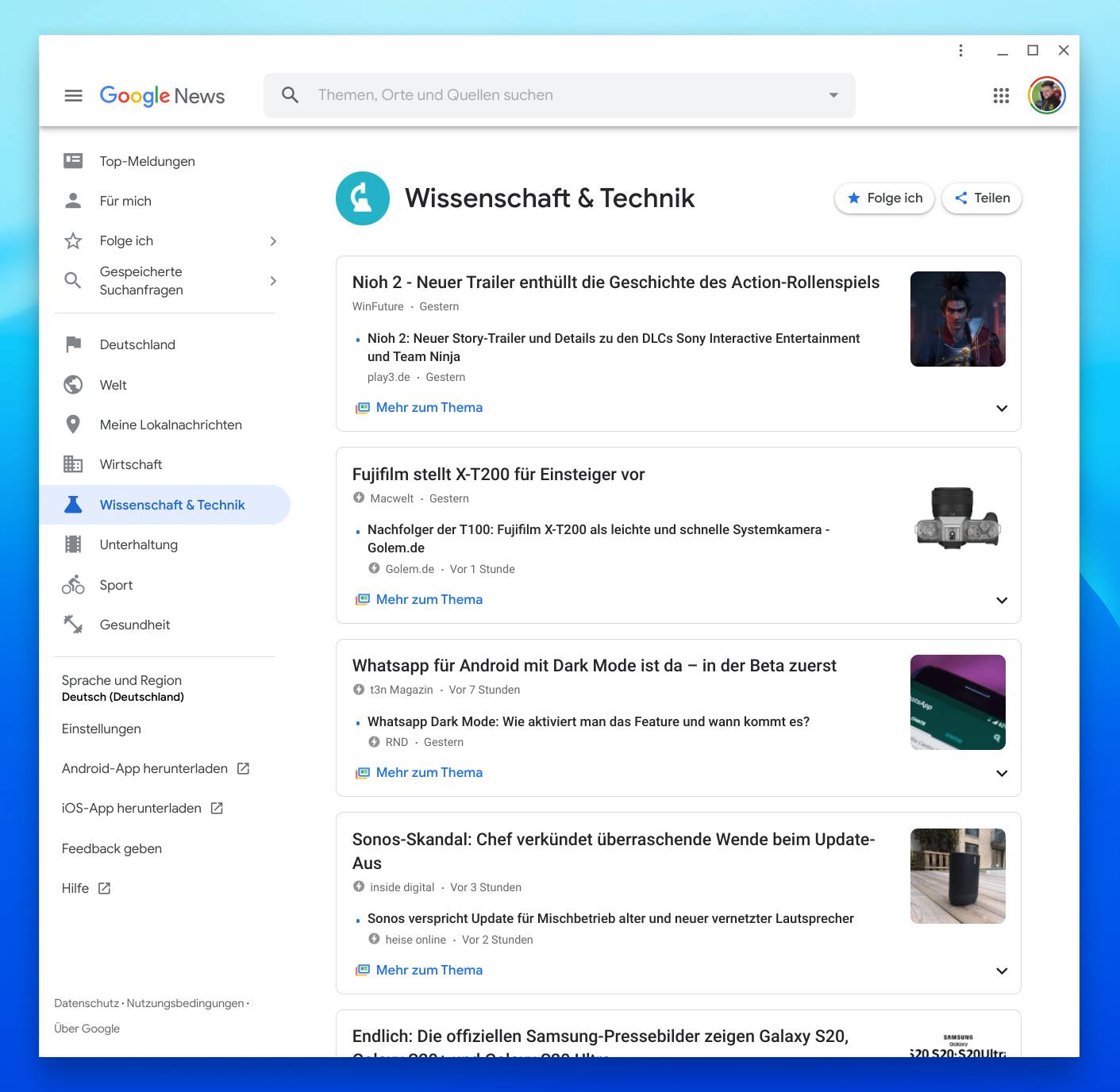This screenshot has width=1120, height=1092.
Task: Click coverage icon on the Fujifilm card
Action: tap(363, 600)
